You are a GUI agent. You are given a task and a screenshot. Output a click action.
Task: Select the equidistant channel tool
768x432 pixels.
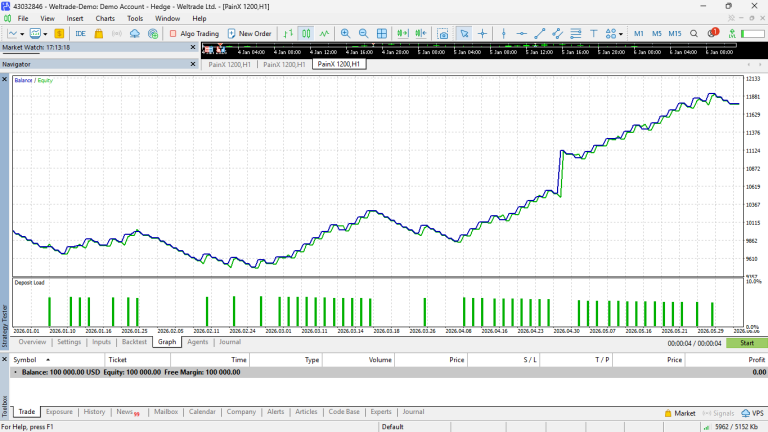[x=557, y=34]
